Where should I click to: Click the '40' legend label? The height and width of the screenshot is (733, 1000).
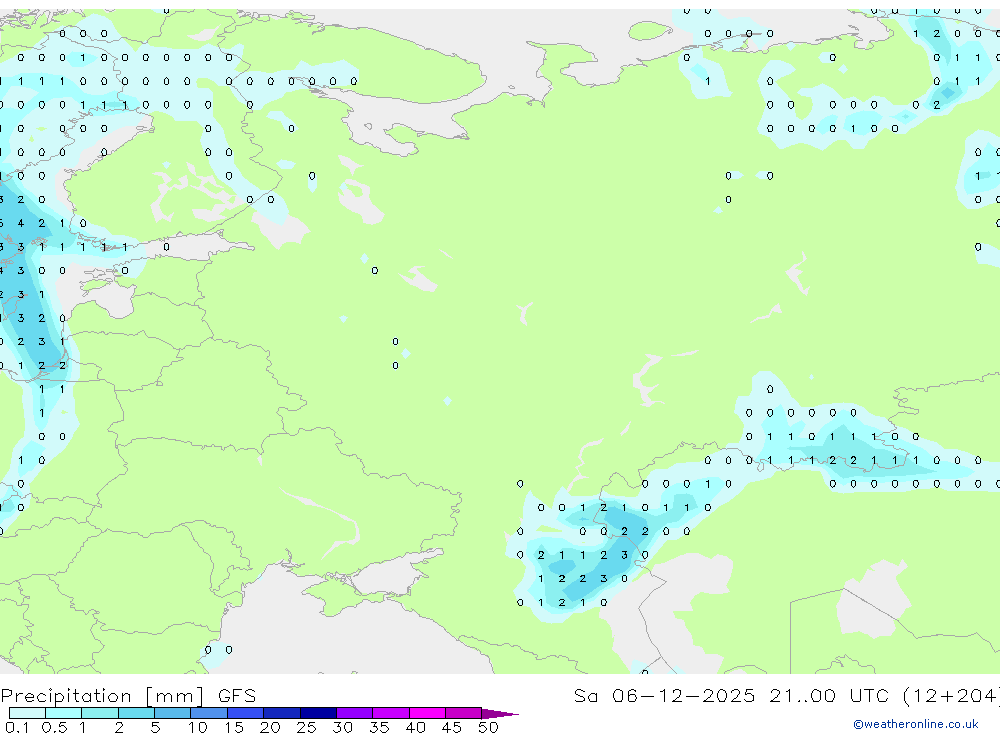(x=415, y=727)
